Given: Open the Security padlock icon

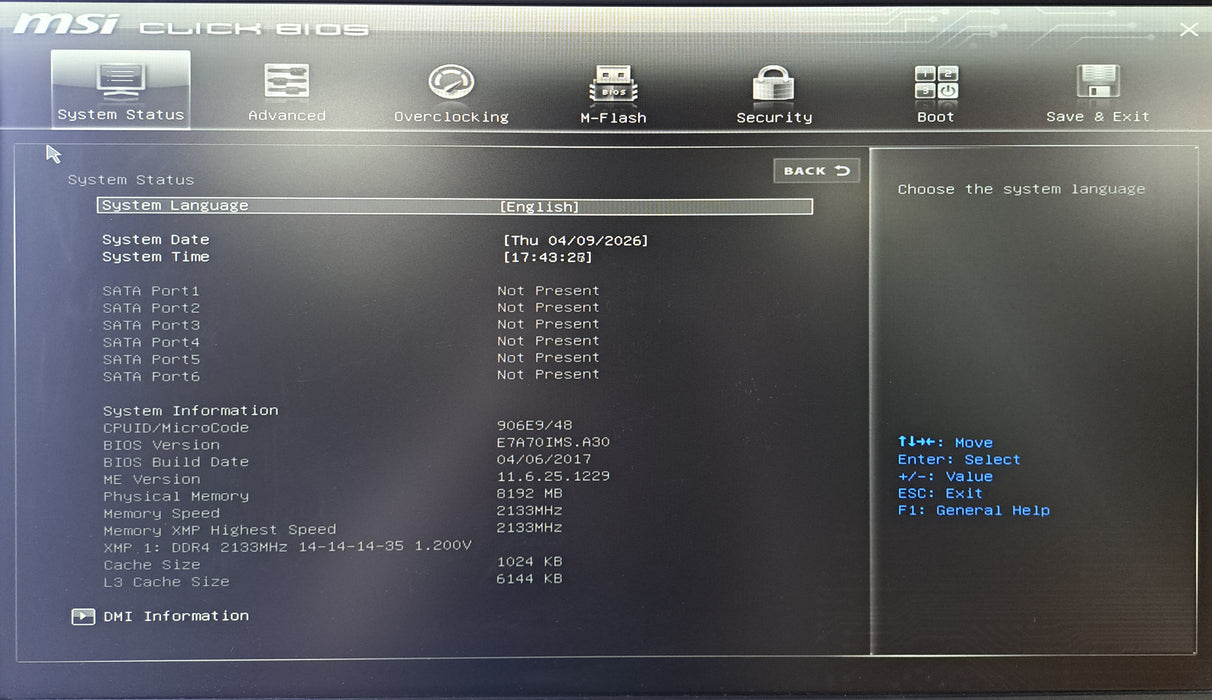Looking at the screenshot, I should pos(774,84).
